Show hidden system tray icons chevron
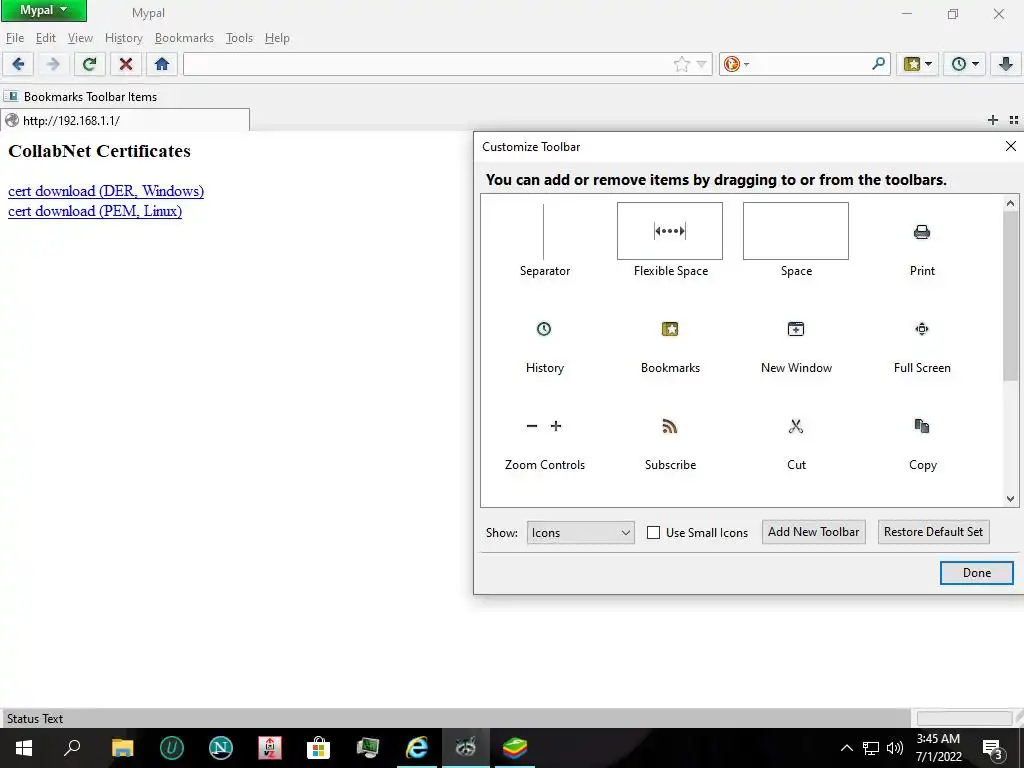 click(846, 748)
